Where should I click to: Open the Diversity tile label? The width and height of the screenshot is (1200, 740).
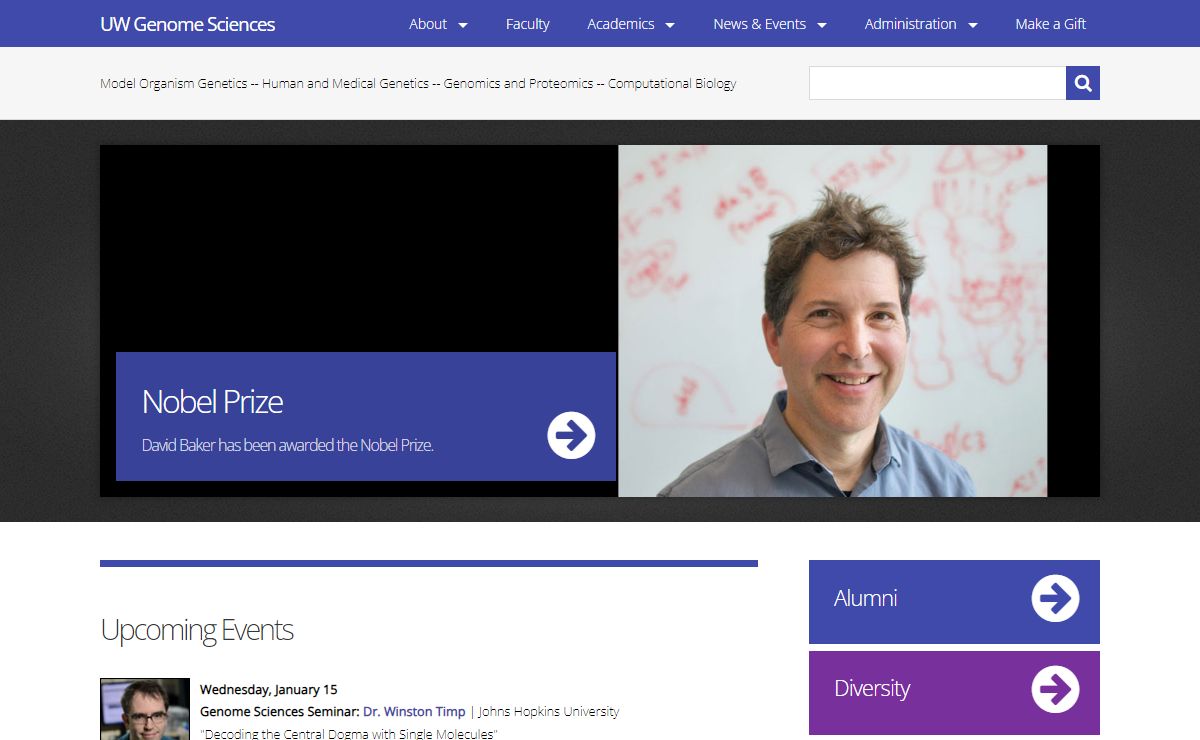(x=872, y=689)
